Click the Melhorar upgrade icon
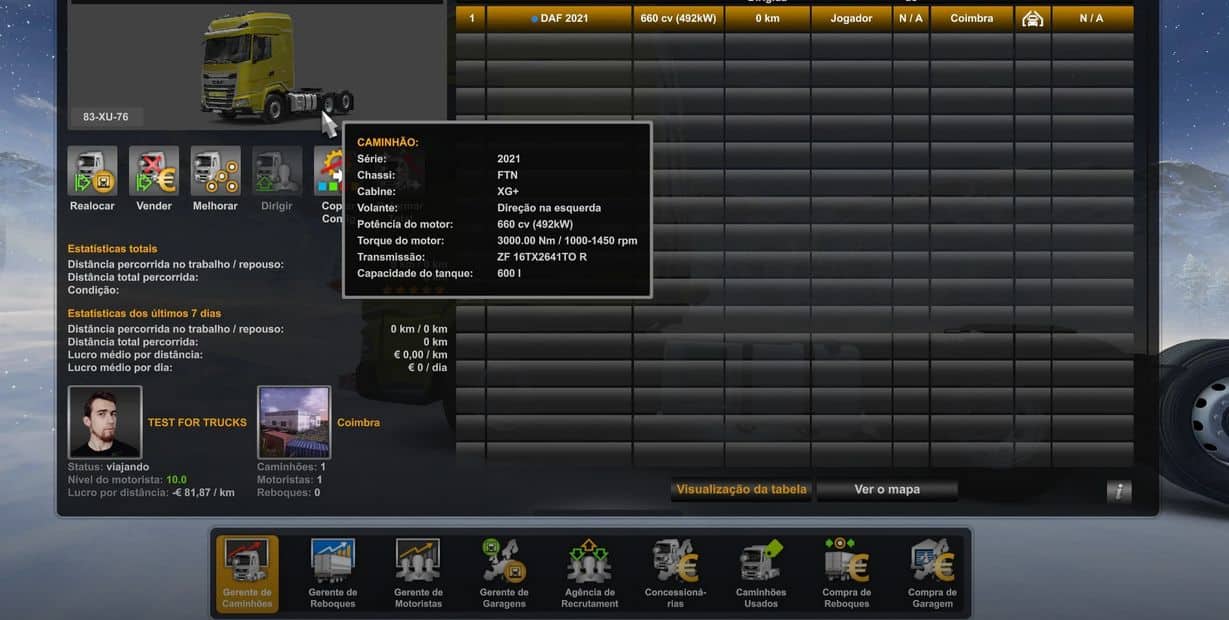The image size is (1229, 620). tap(216, 172)
